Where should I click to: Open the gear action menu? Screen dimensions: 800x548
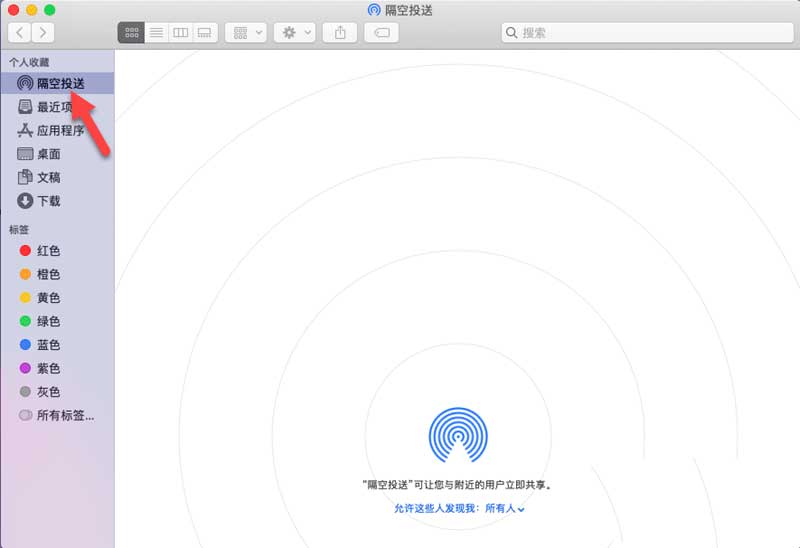coord(295,33)
